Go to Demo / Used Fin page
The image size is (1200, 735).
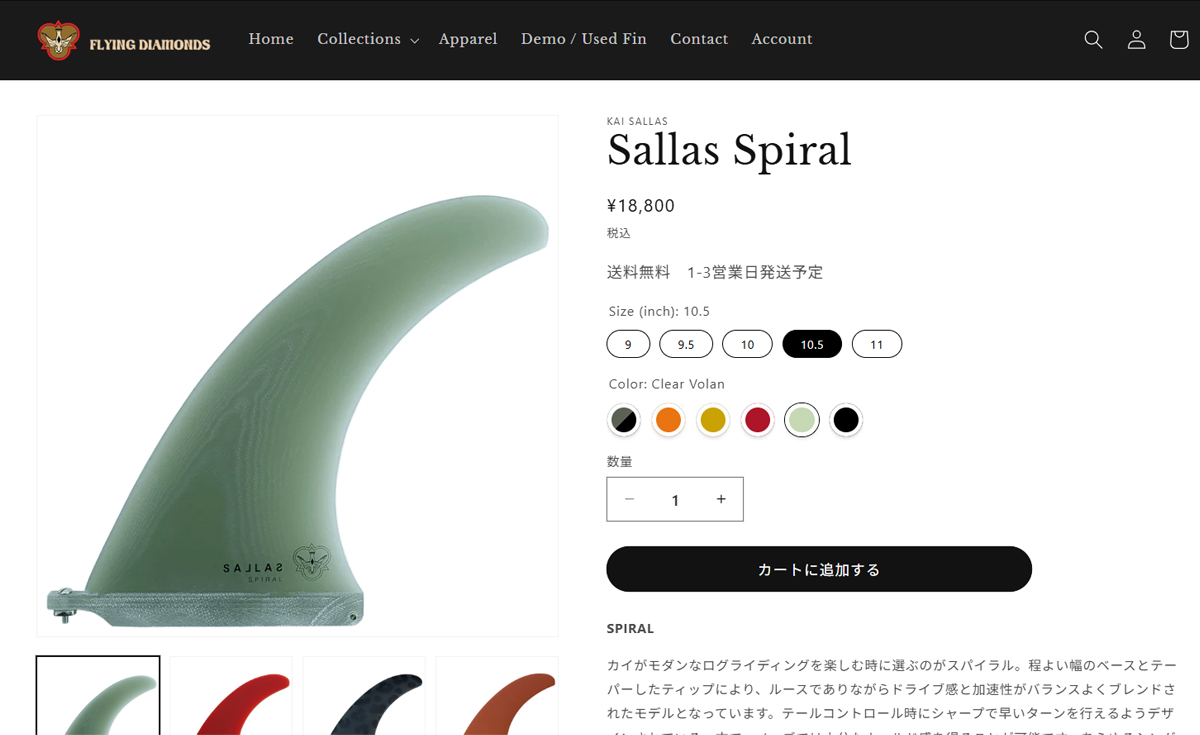(584, 39)
